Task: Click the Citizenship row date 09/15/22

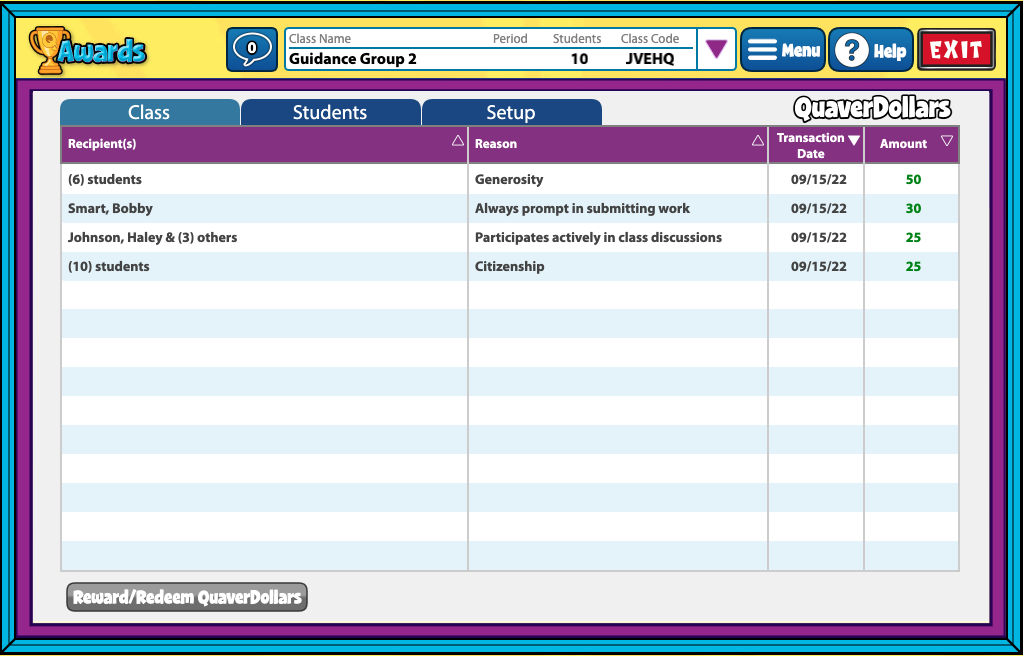Action: [x=818, y=266]
